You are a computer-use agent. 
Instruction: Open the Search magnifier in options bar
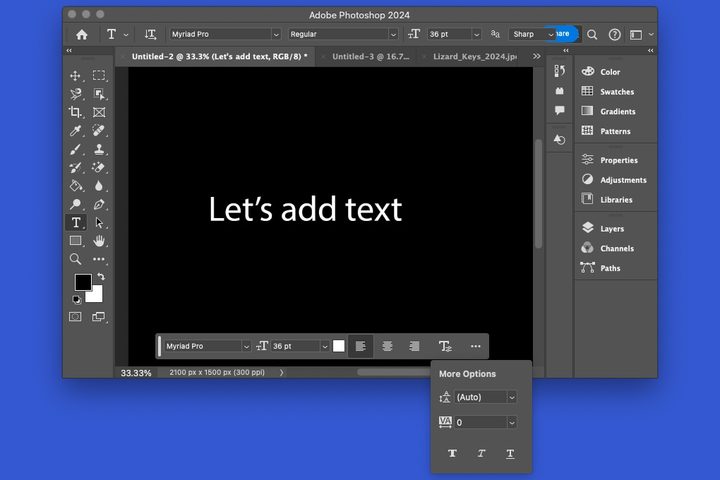point(592,34)
